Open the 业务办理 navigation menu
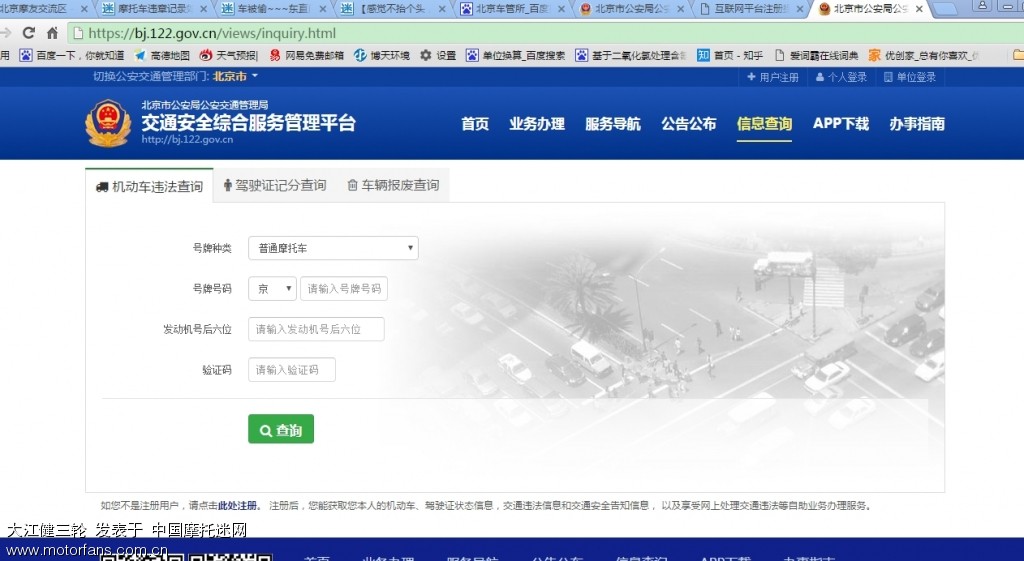 [537, 124]
